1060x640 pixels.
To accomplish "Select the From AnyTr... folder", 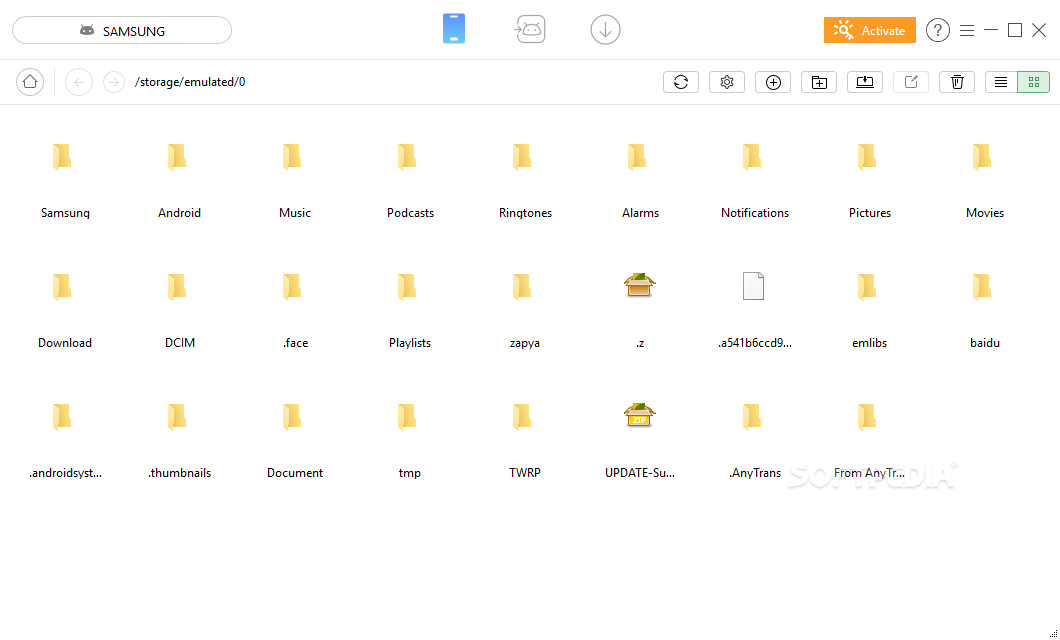I will pyautogui.click(x=870, y=440).
